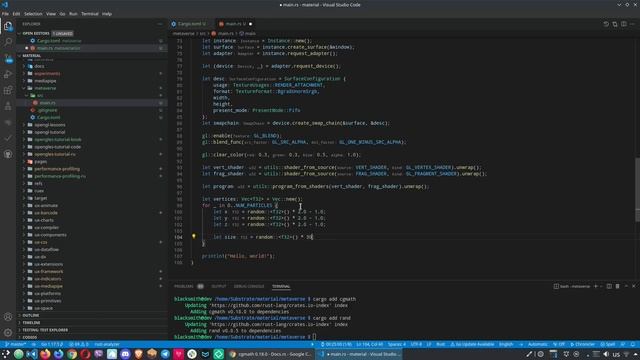Click the volume icon in system tray

(606, 354)
